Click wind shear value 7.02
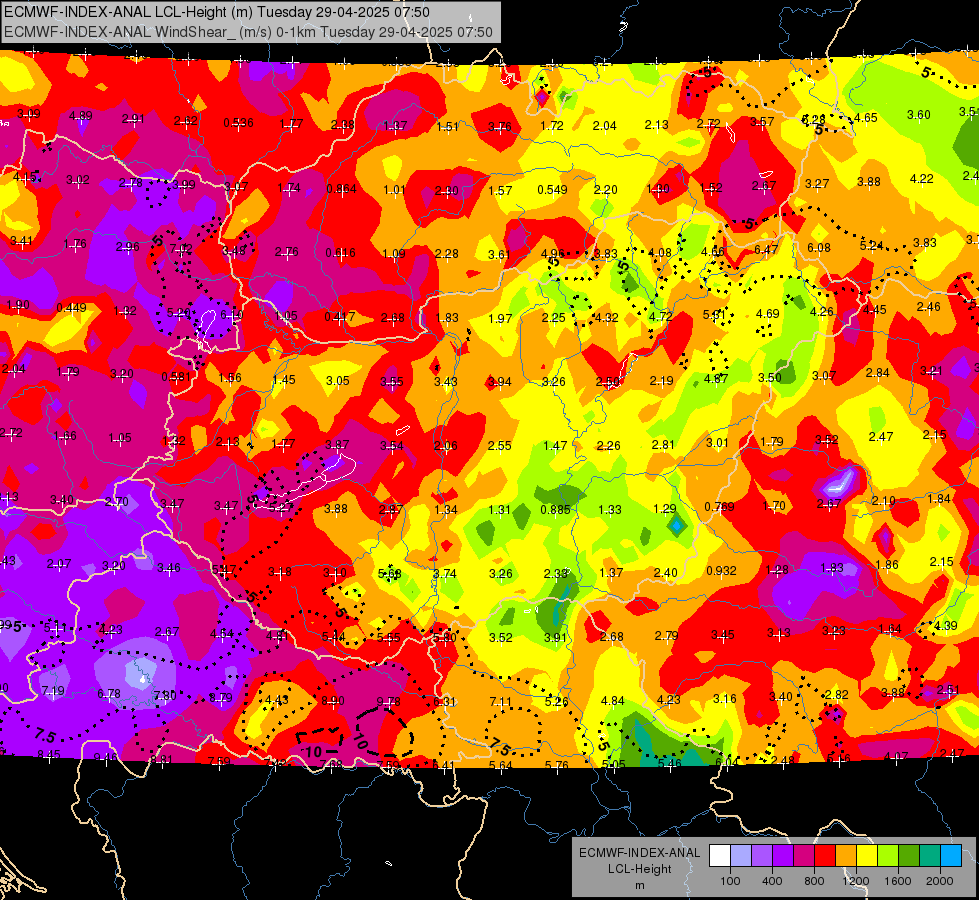 [181, 249]
